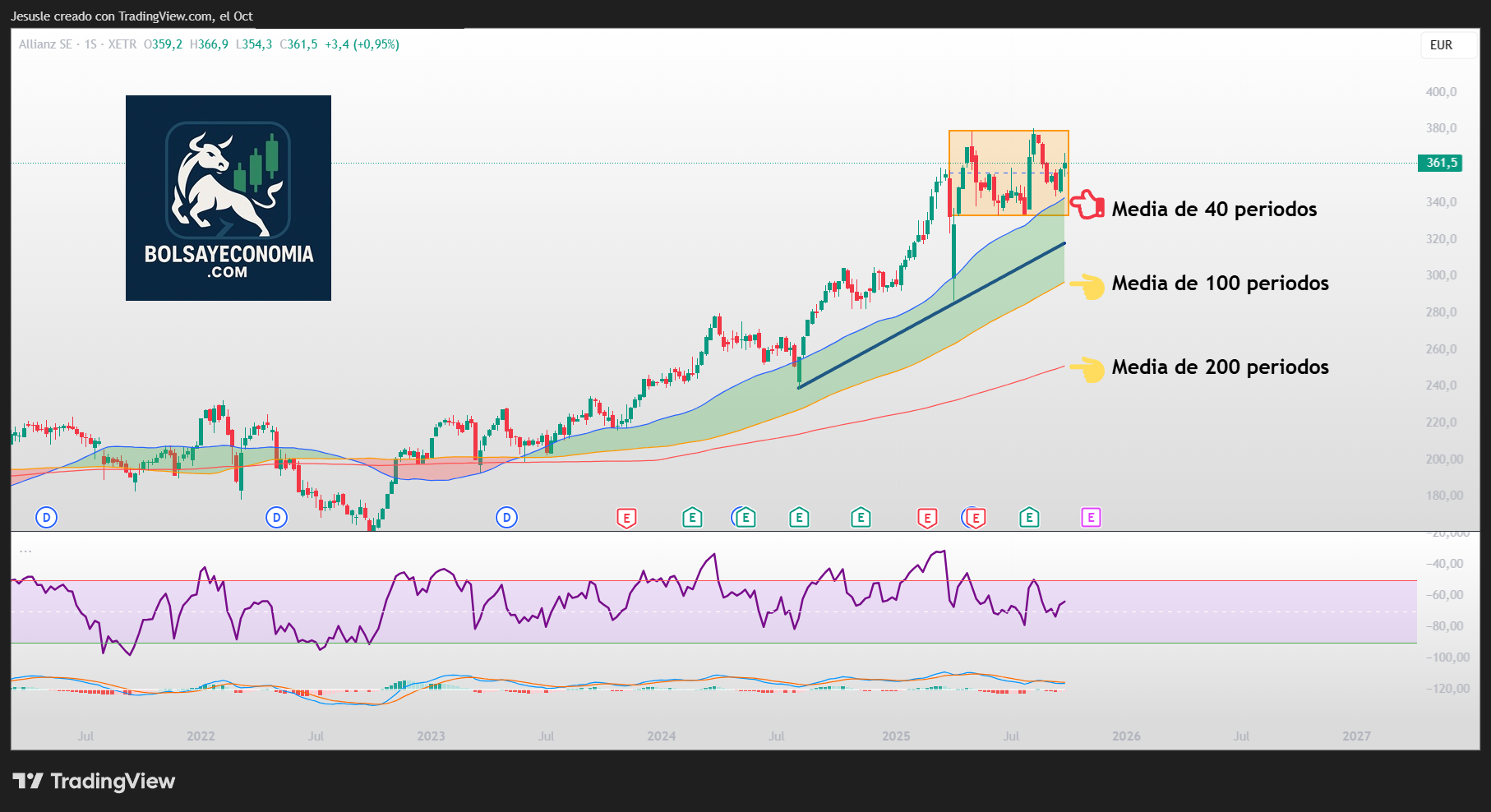The width and height of the screenshot is (1491, 812).
Task: Click the first green earnings marker in early 2024
Action: click(x=692, y=517)
